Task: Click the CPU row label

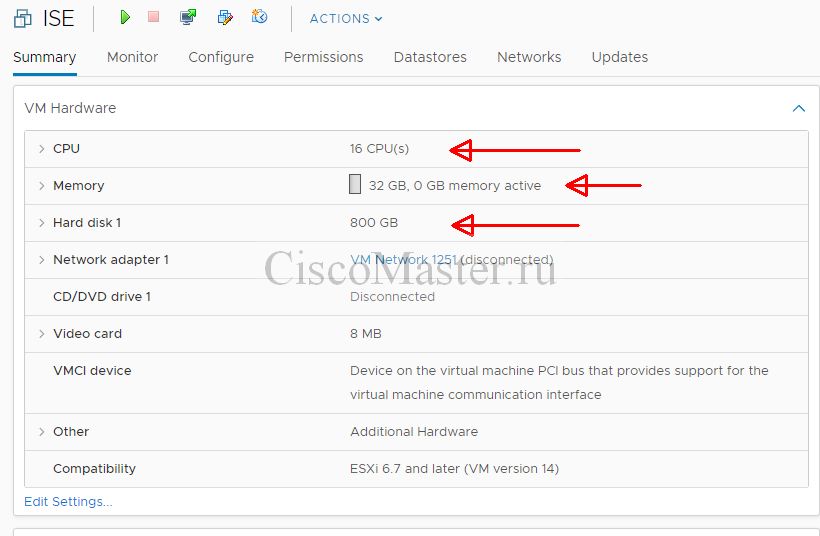Action: tap(66, 149)
